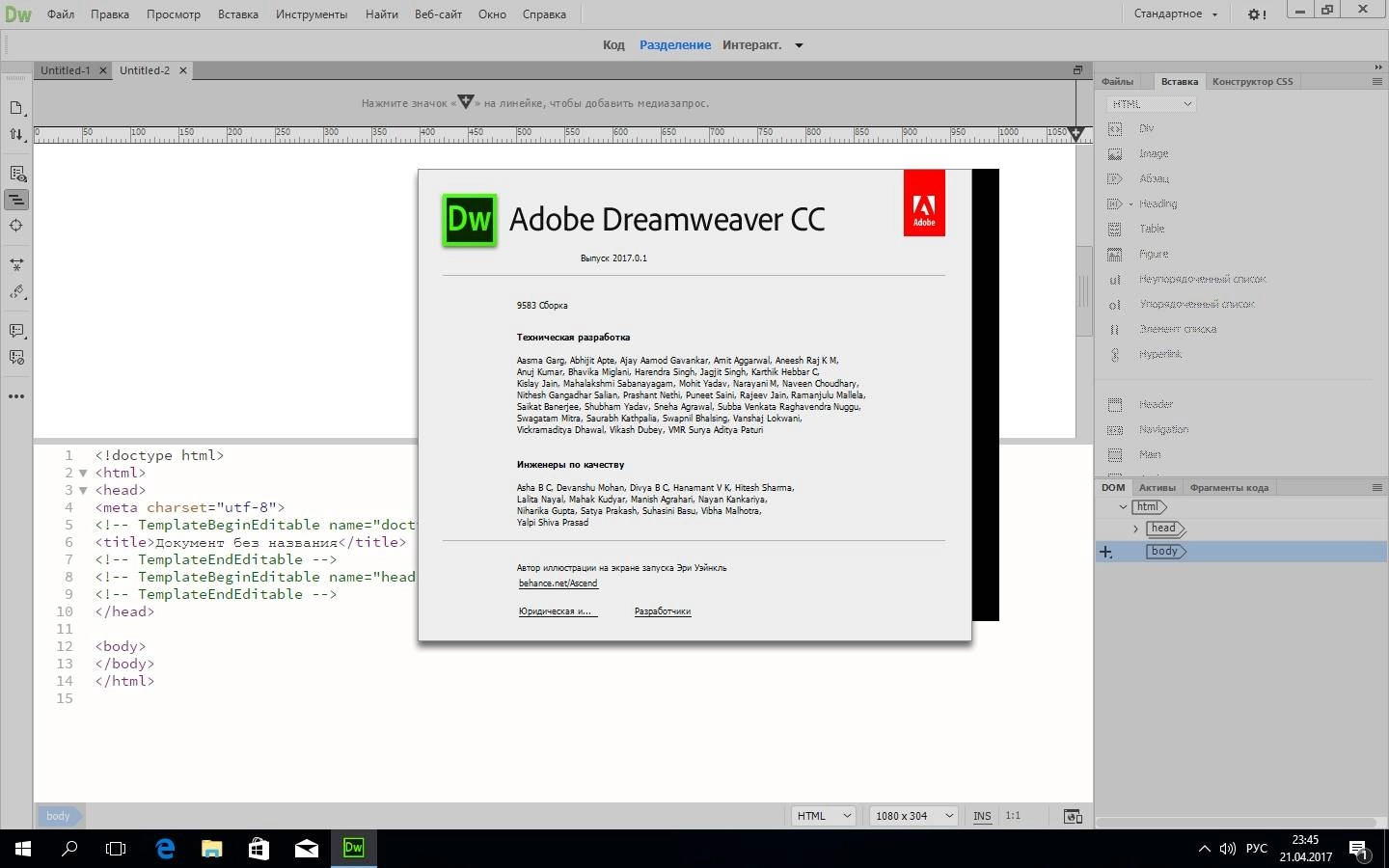Image resolution: width=1389 pixels, height=868 pixels.
Task: Click the plus add-element button in DOM
Action: coord(1105,552)
